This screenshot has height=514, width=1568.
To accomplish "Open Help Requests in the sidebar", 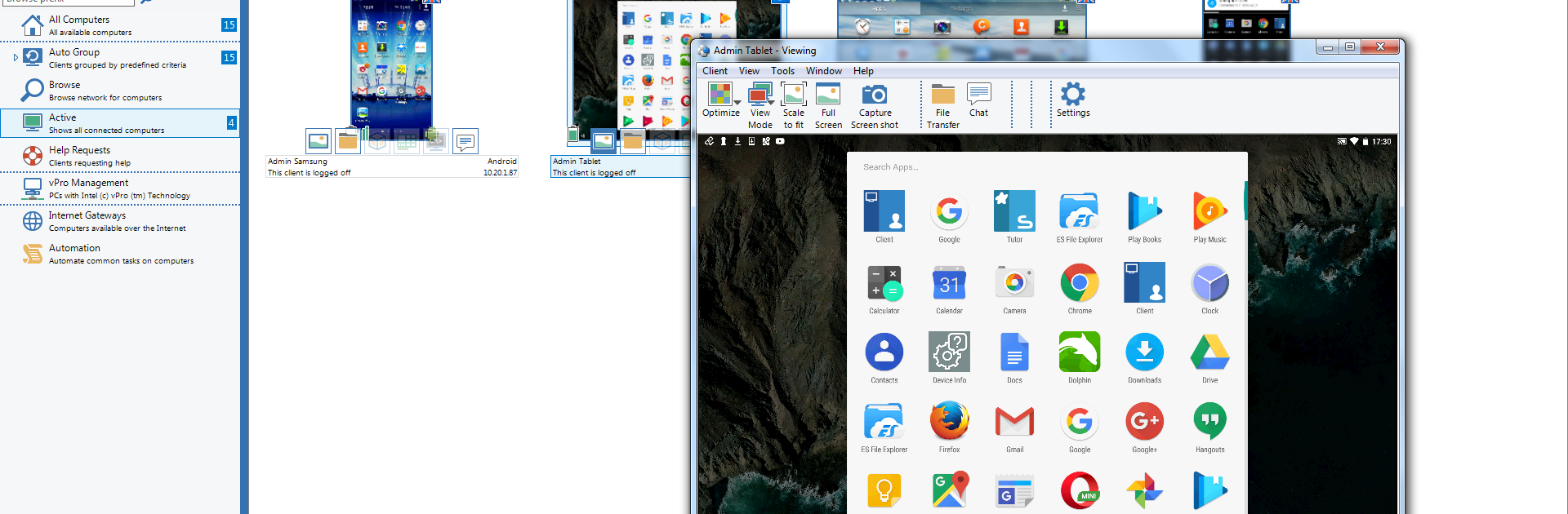I will point(120,156).
